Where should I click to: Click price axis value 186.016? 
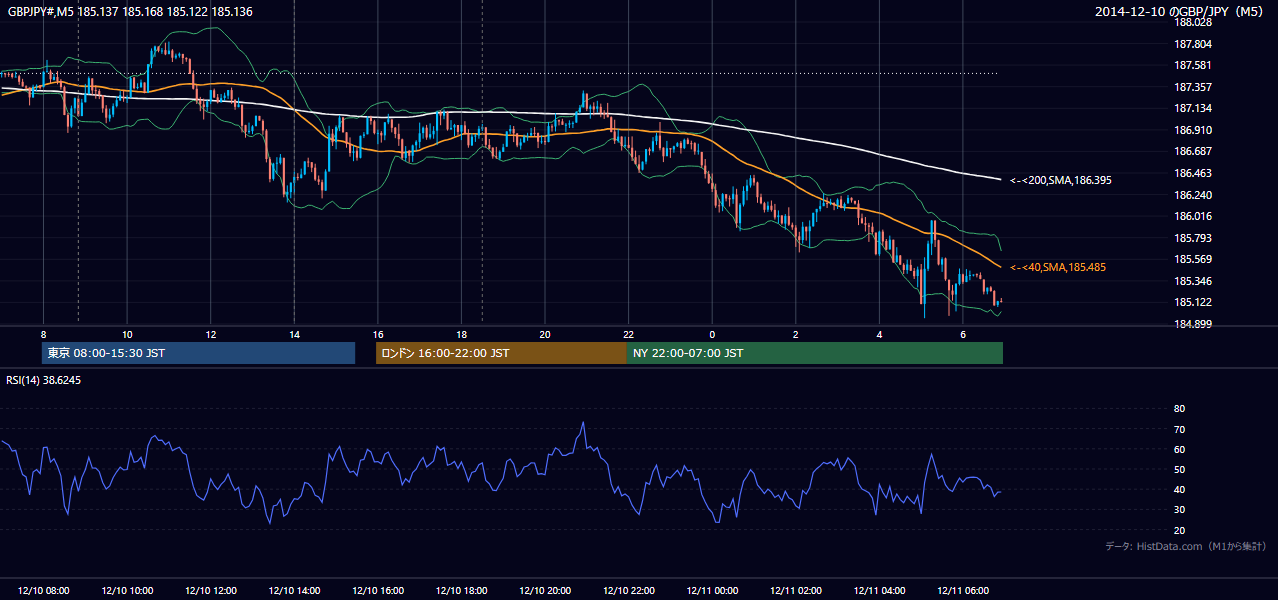1193,216
